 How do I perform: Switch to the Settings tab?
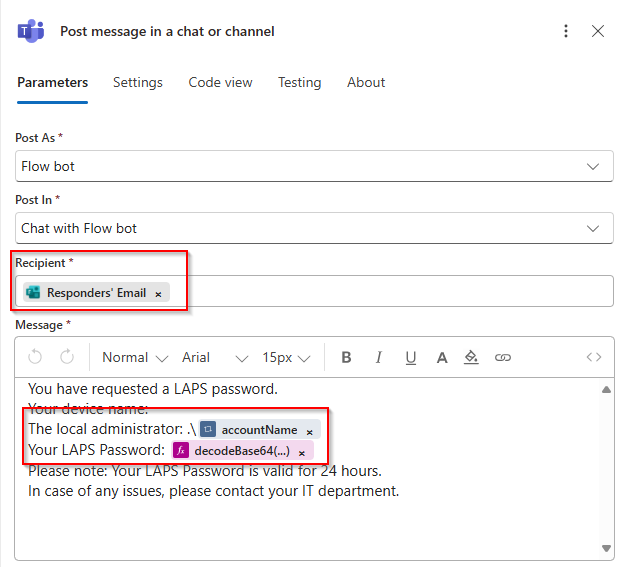(138, 83)
